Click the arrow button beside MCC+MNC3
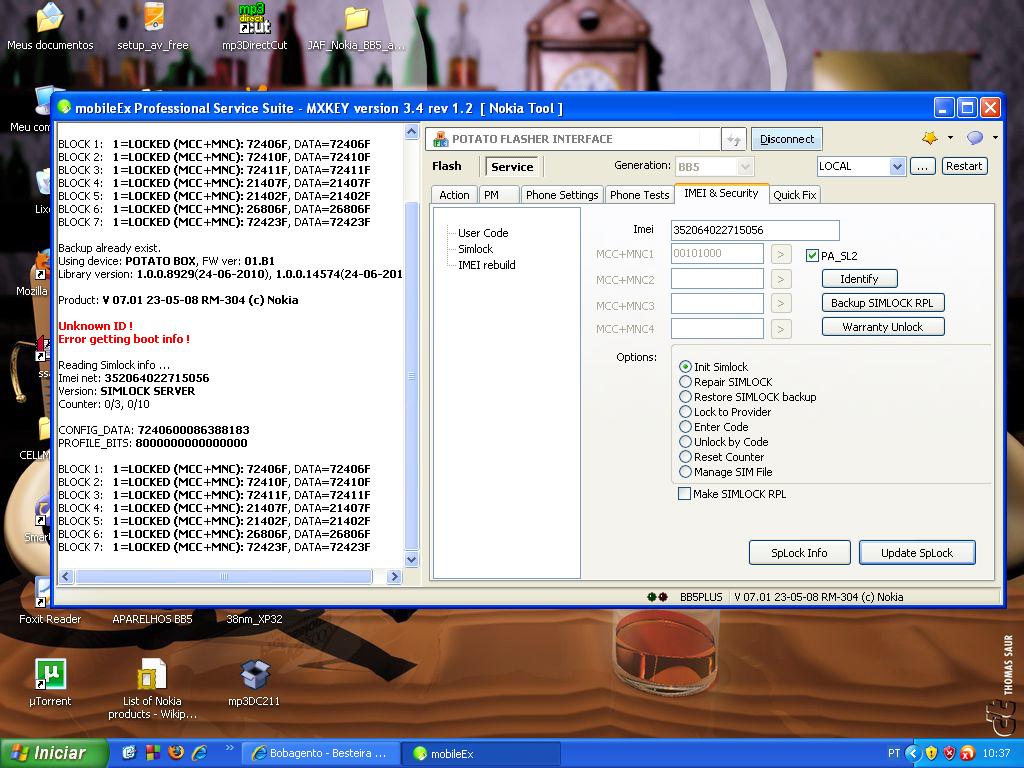Screen dimensions: 1024x768 tap(781, 304)
